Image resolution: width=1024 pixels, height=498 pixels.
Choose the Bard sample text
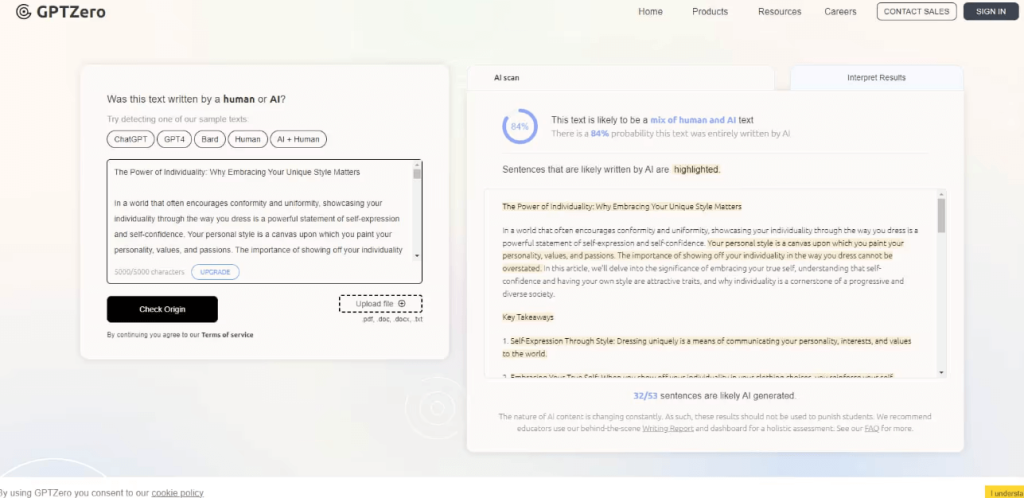[210, 140]
